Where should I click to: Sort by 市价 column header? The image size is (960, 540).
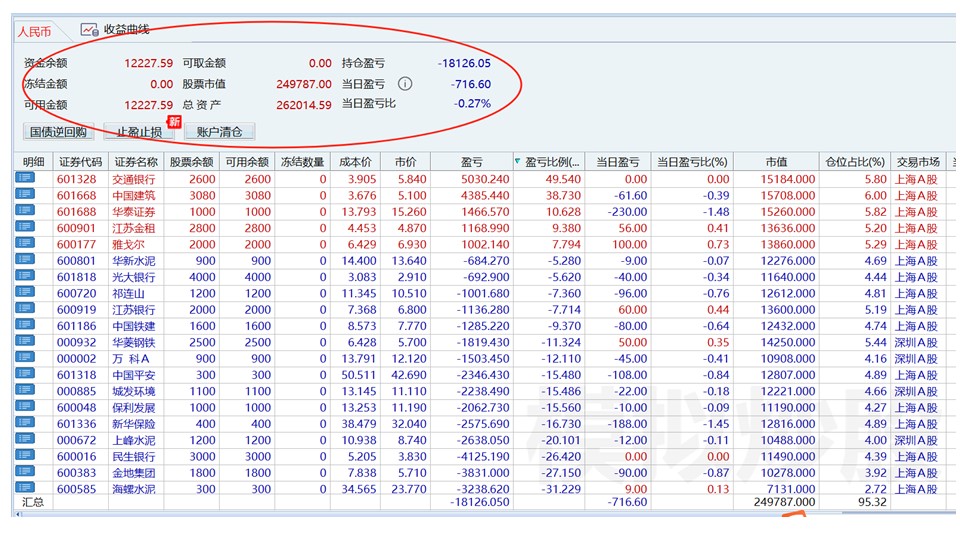[x=405, y=162]
